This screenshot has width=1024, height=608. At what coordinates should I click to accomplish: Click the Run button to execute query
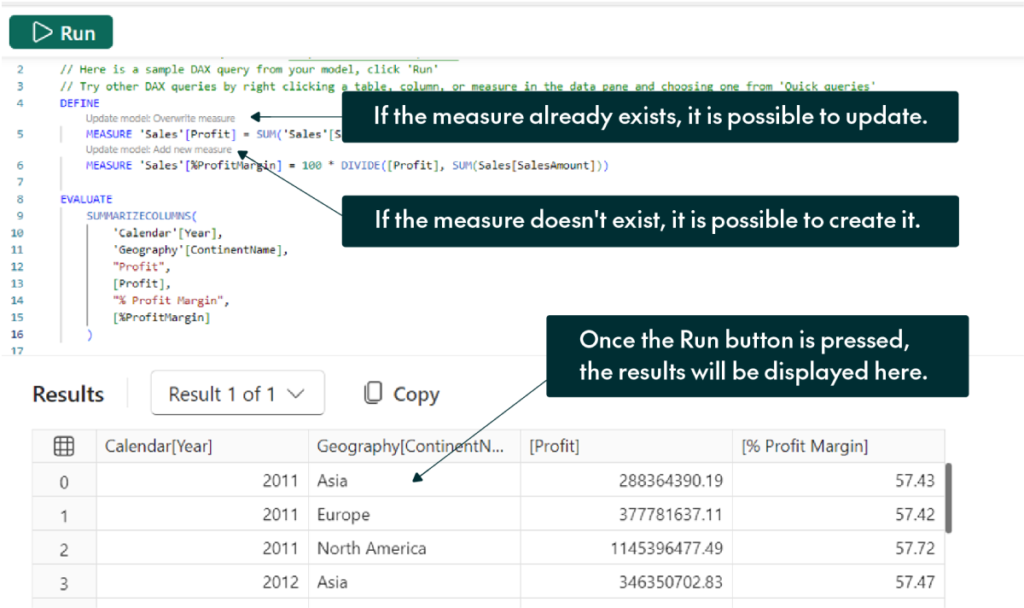pyautogui.click(x=61, y=32)
